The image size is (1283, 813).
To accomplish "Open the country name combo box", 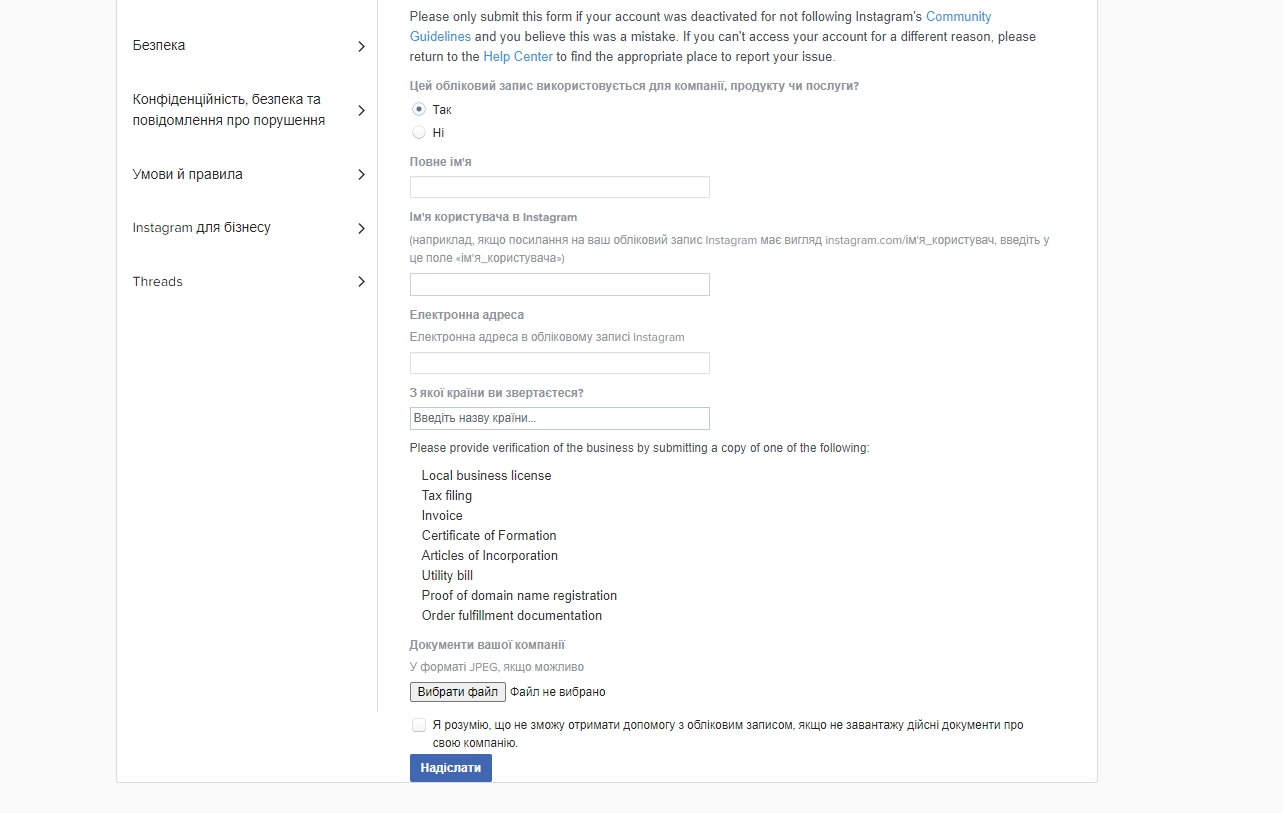I will coord(559,418).
